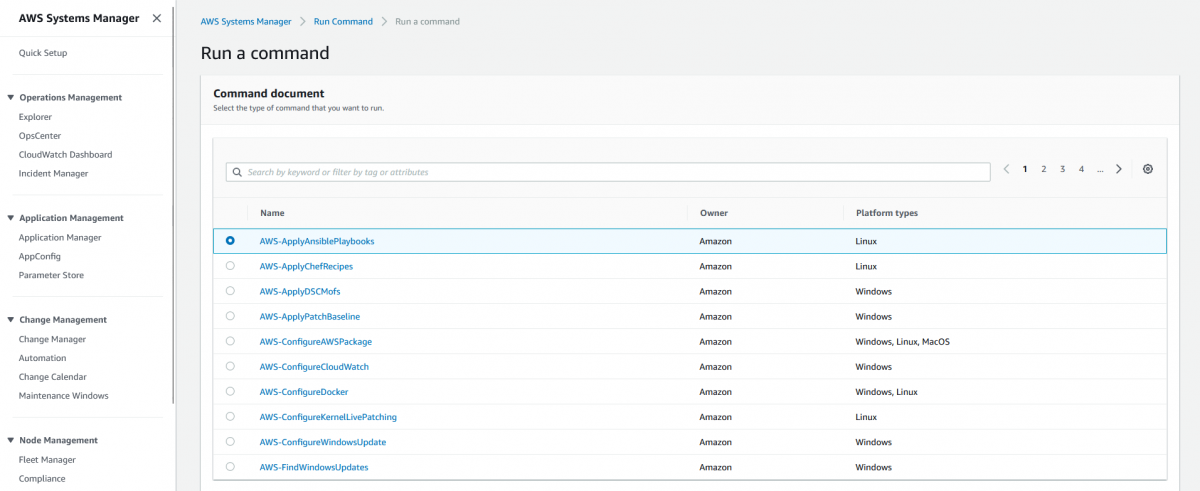Image resolution: width=1200 pixels, height=491 pixels.
Task: Close the AWS Systems Manager sidebar
Action: pyautogui.click(x=156, y=18)
